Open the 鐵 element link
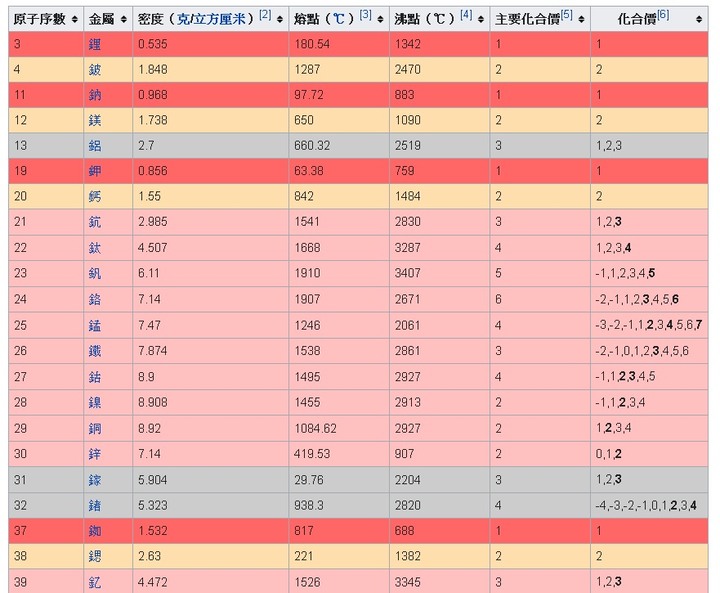This screenshot has height=593, width=720. click(95, 351)
